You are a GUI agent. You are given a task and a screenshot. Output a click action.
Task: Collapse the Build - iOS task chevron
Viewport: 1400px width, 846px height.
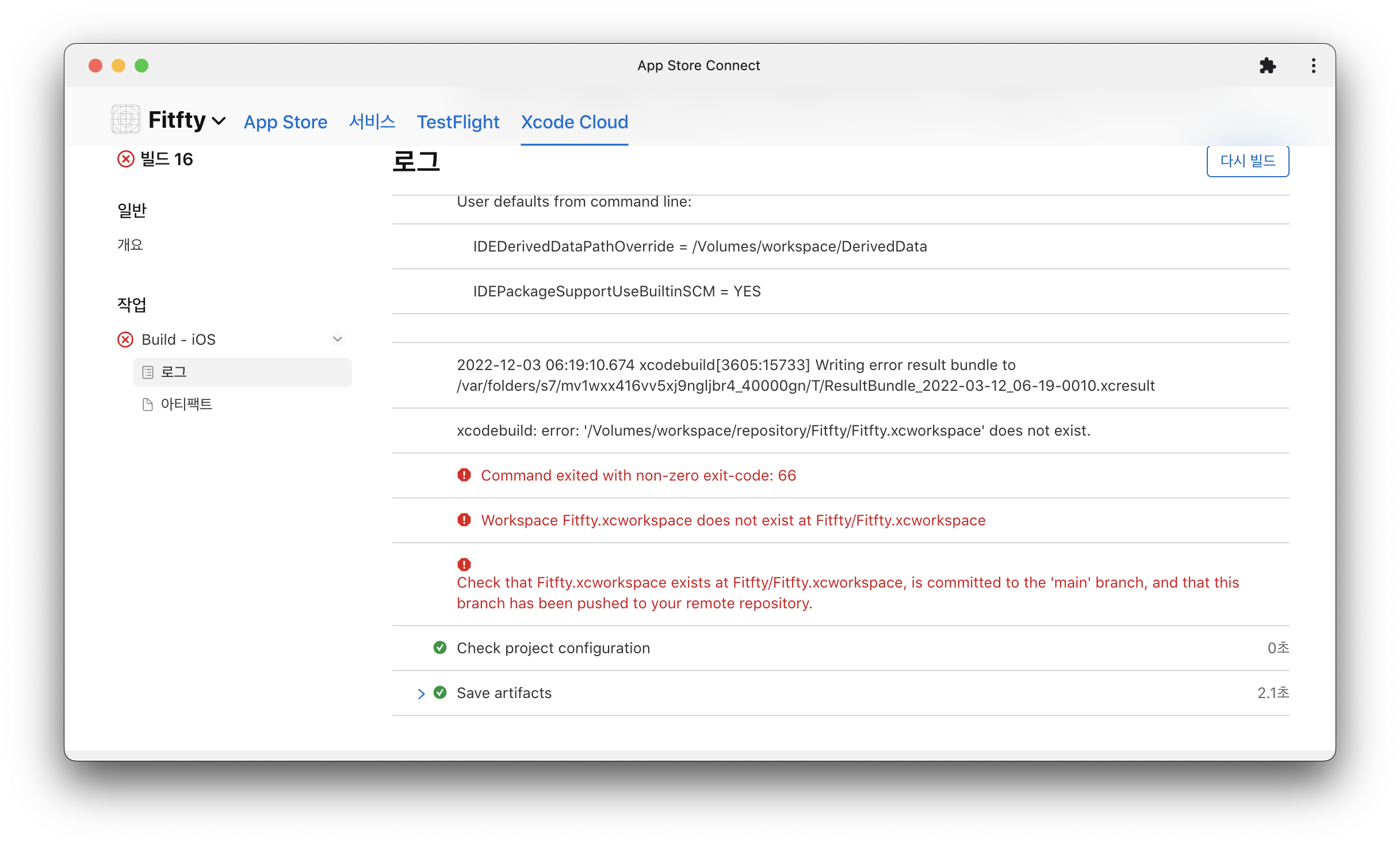[338, 339]
